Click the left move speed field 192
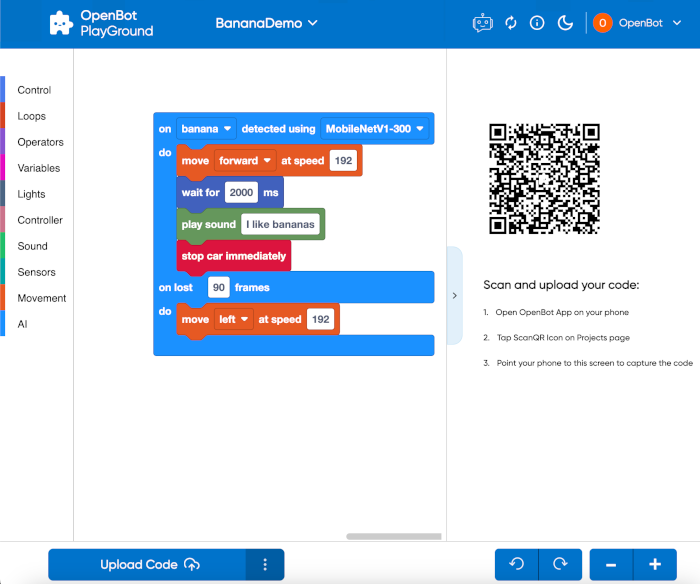 pos(321,319)
